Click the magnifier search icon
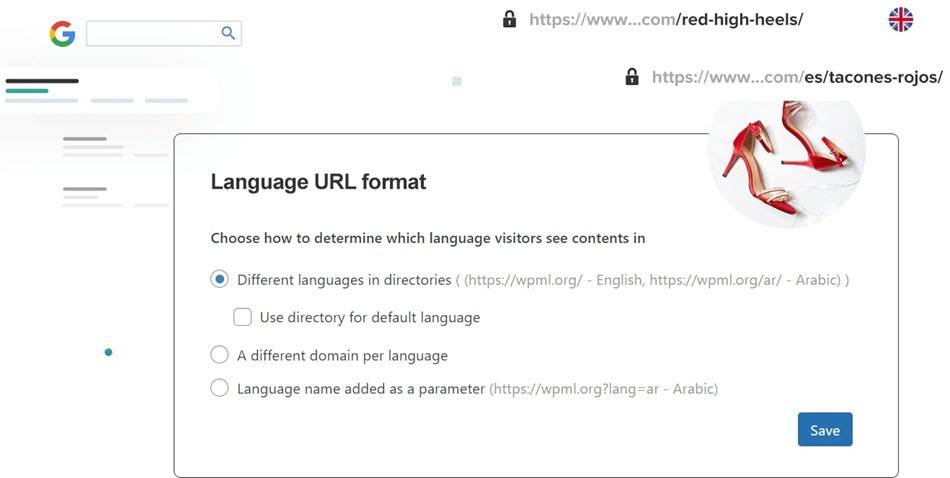 [x=228, y=33]
